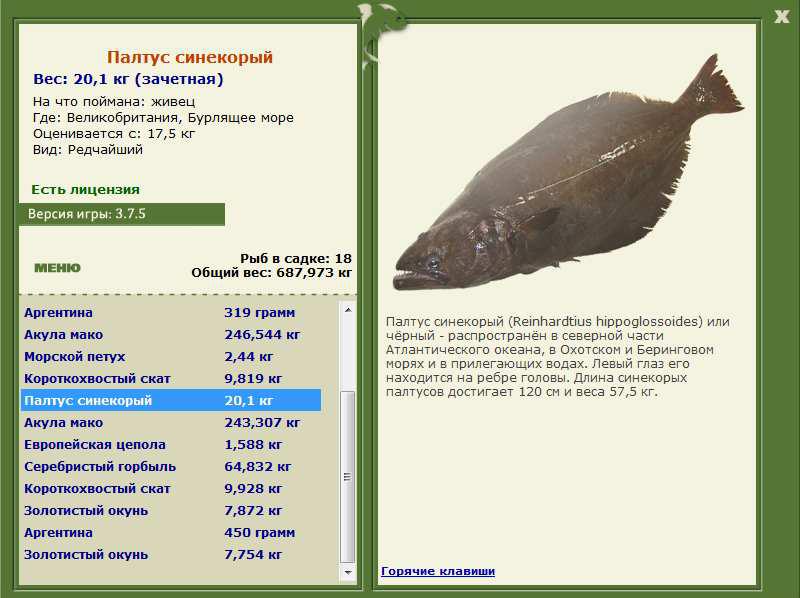Click the Есть лицензия label
This screenshot has height=598, width=800.
(85, 189)
